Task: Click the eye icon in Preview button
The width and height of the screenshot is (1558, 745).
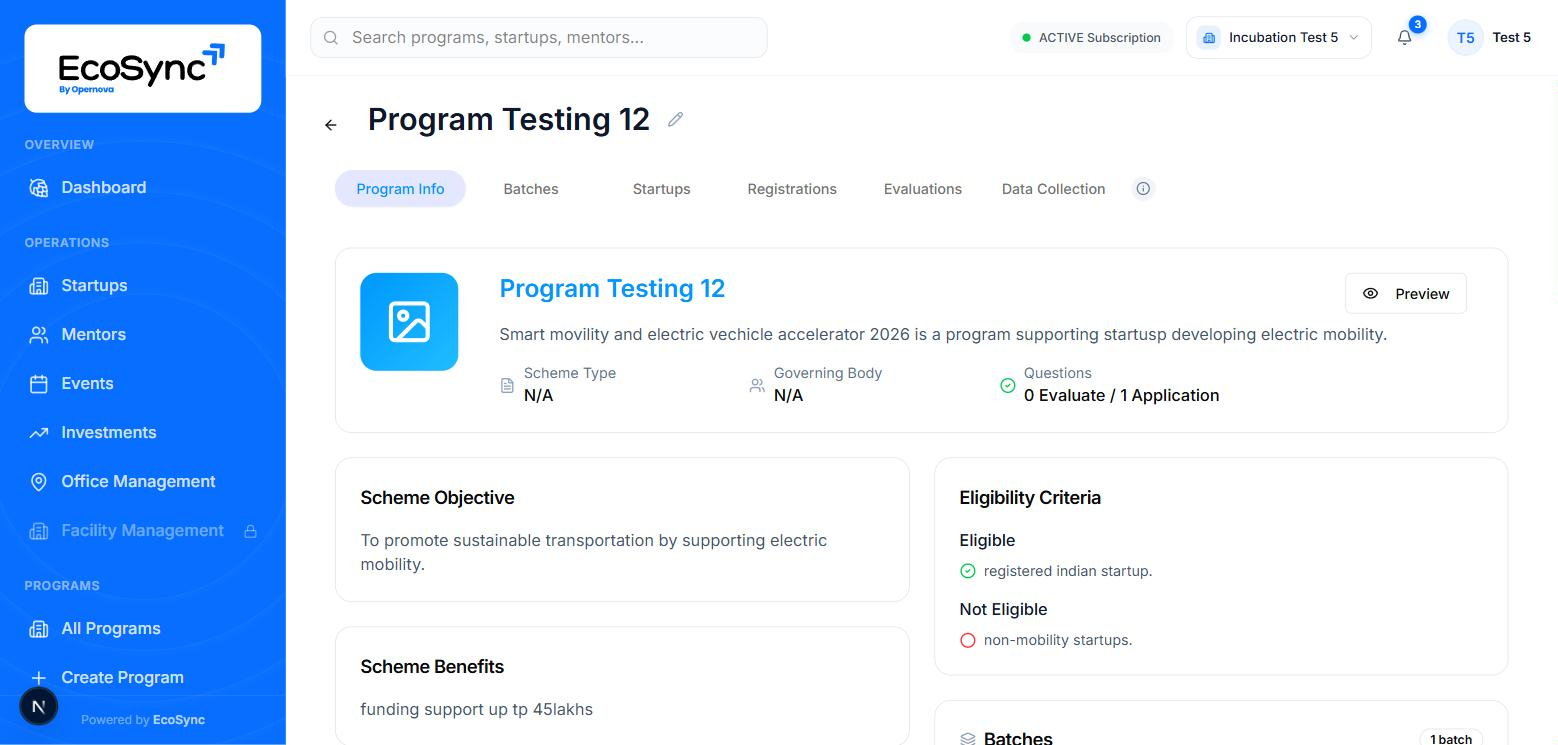Action: 1371,294
